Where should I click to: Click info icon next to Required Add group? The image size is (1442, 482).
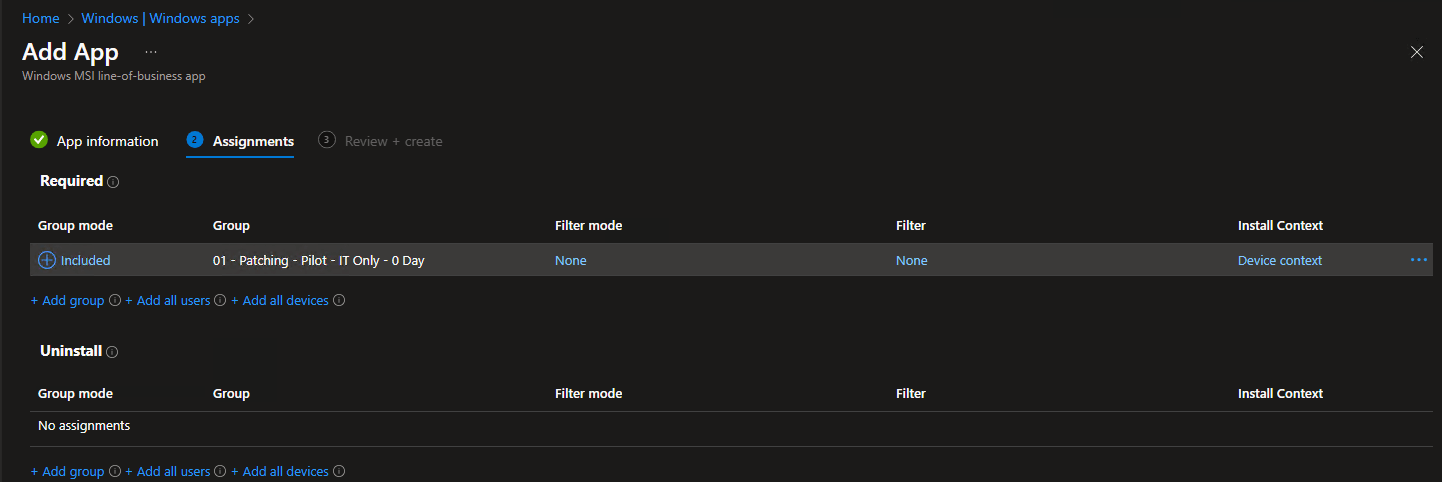click(115, 300)
